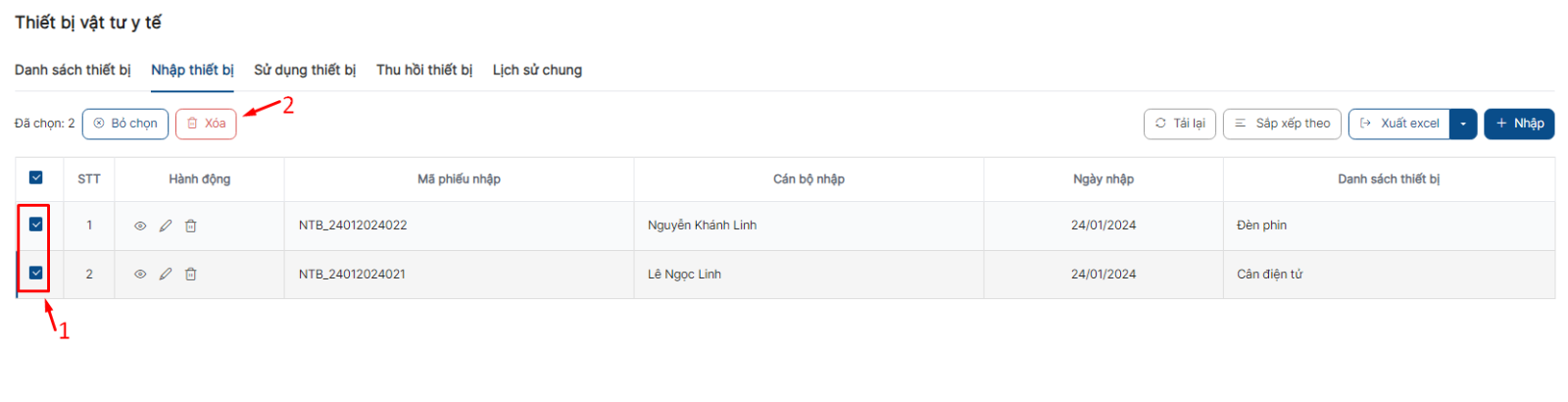Click the red Xóa delete button

206,124
